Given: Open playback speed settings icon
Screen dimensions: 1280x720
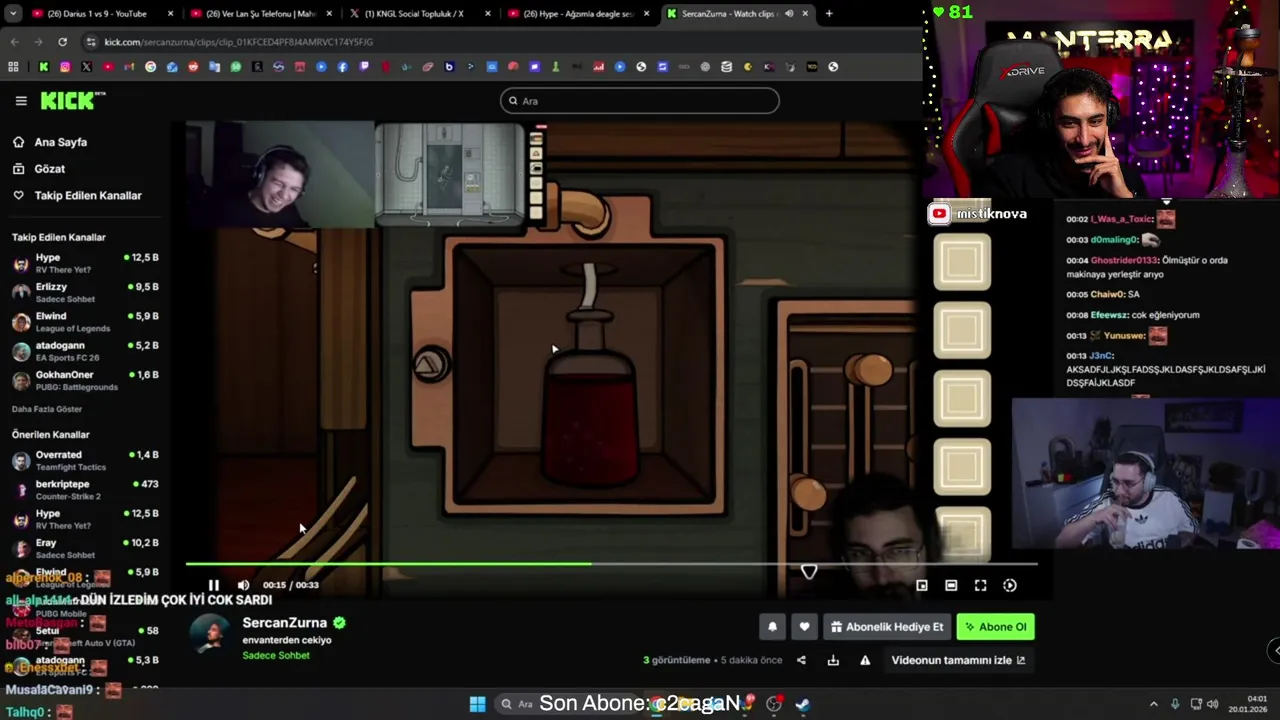Looking at the screenshot, I should click(1010, 585).
